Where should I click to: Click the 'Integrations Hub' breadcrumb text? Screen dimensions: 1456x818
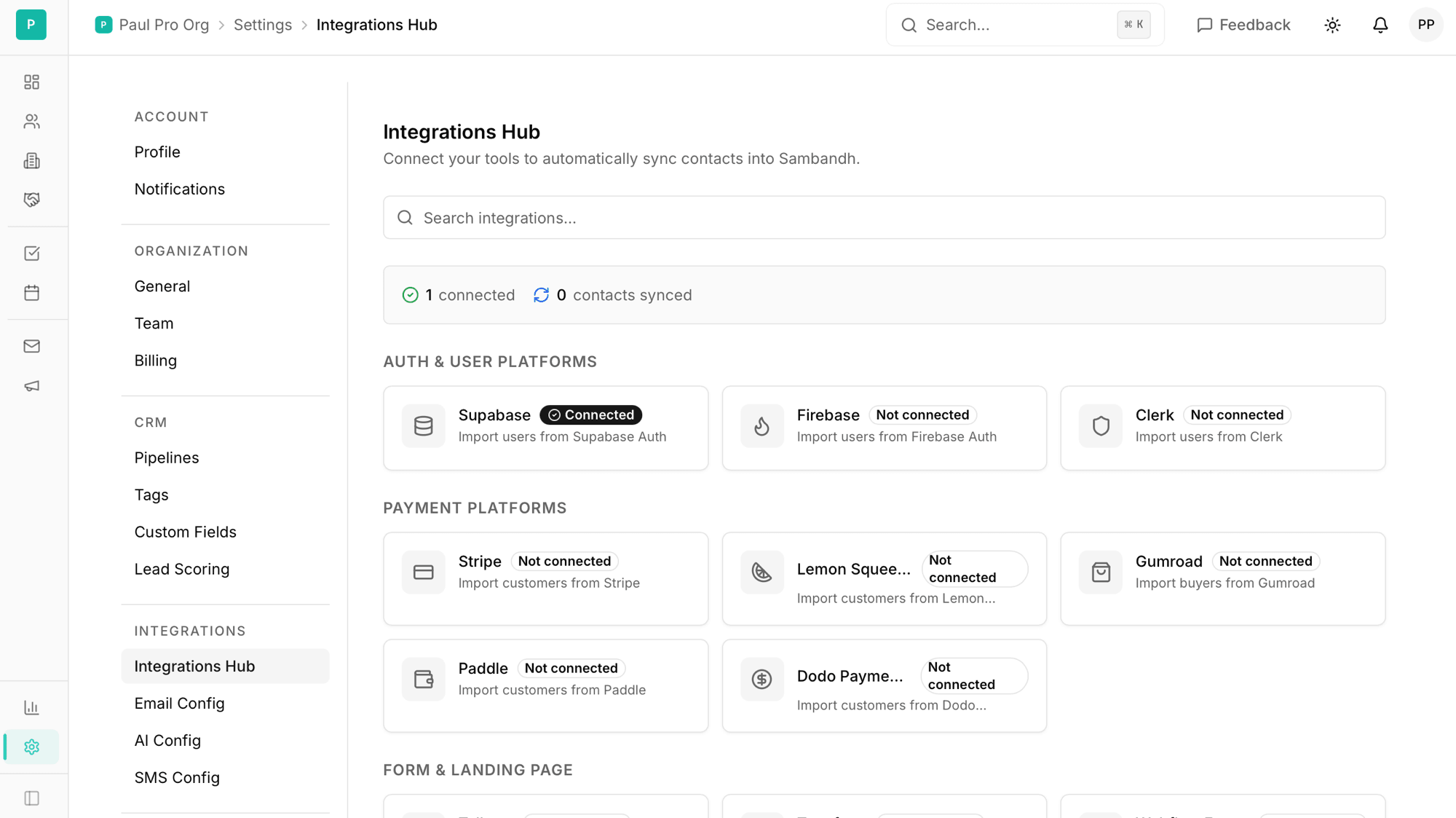coord(377,25)
